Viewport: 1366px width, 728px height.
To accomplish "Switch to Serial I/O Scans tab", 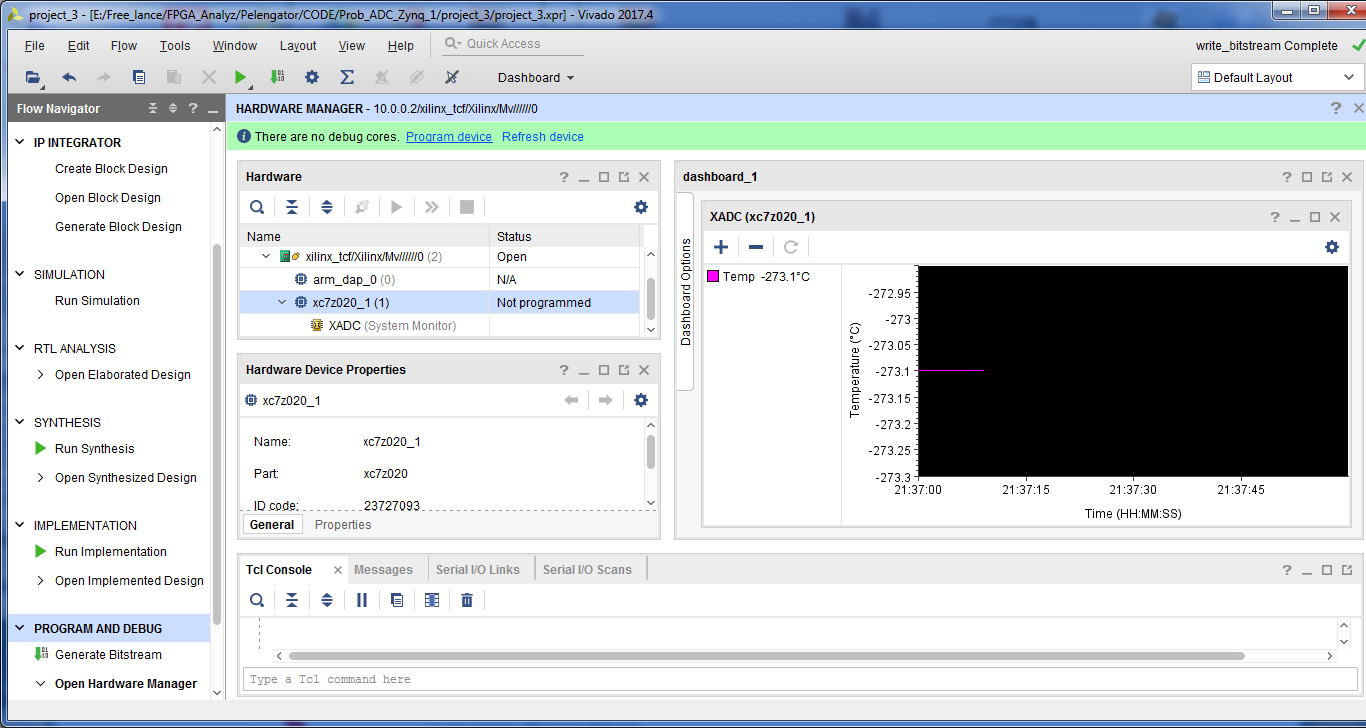I will pos(587,570).
